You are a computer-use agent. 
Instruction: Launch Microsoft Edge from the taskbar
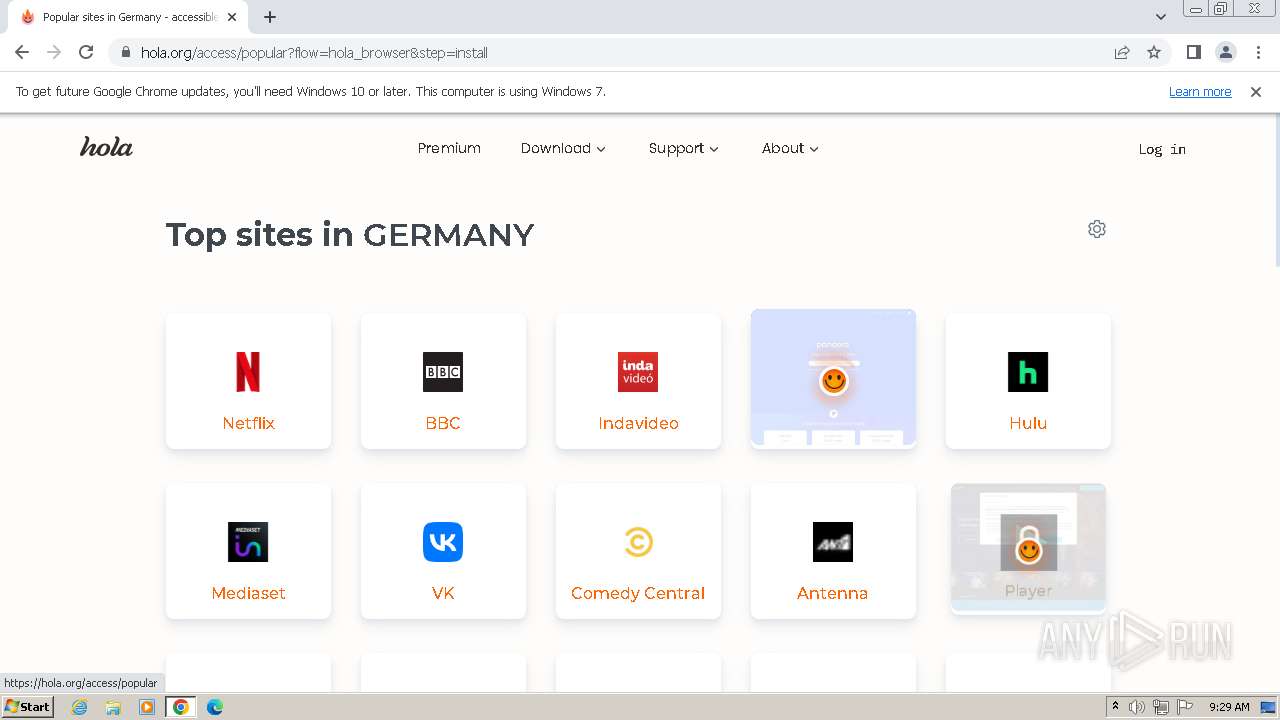pyautogui.click(x=215, y=707)
